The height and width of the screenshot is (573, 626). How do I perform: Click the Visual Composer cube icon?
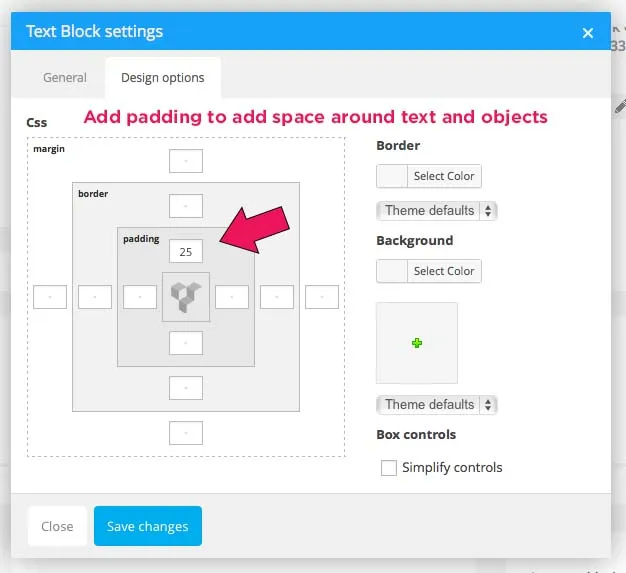pyautogui.click(x=186, y=297)
